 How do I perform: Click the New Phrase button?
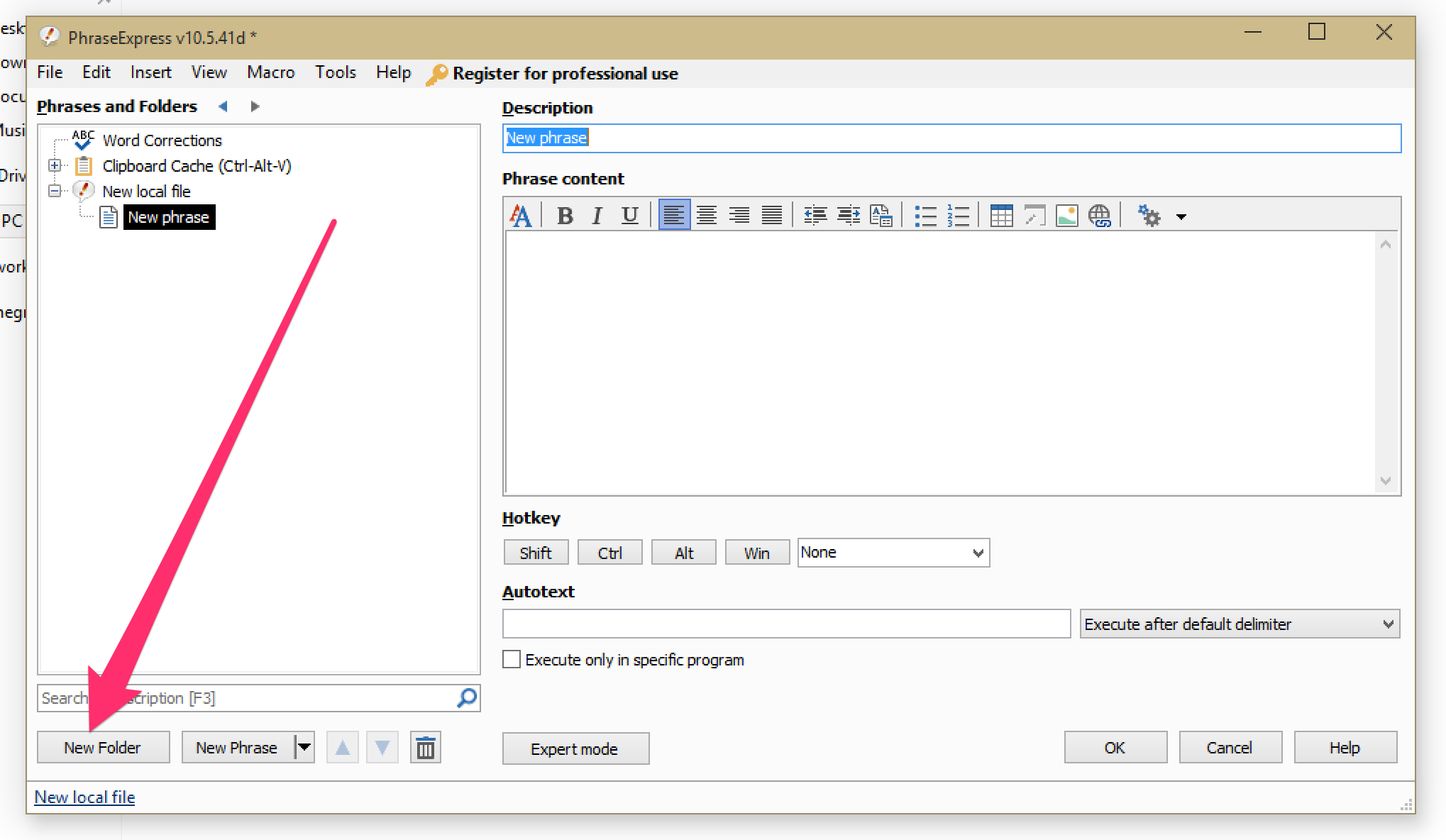[x=237, y=748]
